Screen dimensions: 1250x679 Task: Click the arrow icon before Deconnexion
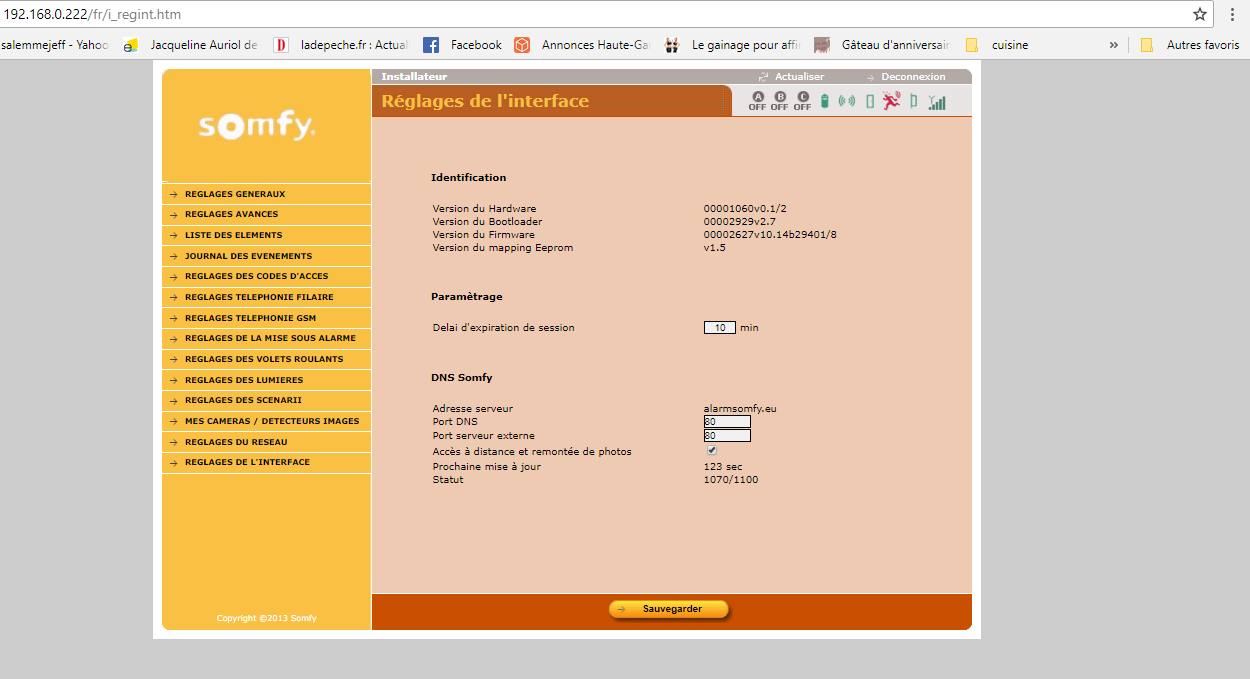click(x=871, y=77)
